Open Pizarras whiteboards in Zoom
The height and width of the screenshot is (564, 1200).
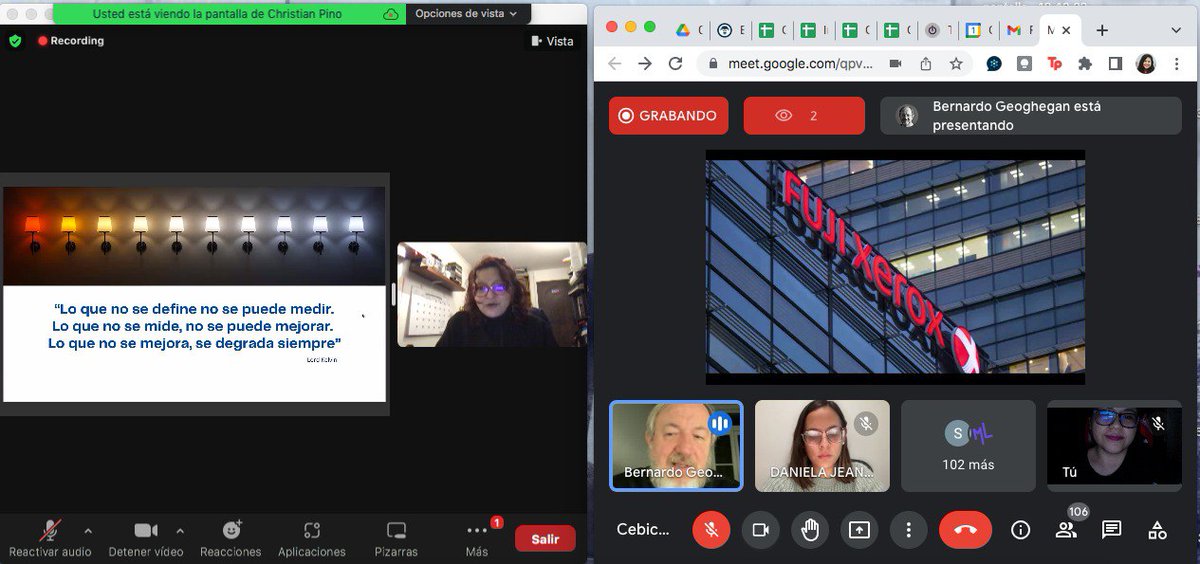[x=396, y=539]
